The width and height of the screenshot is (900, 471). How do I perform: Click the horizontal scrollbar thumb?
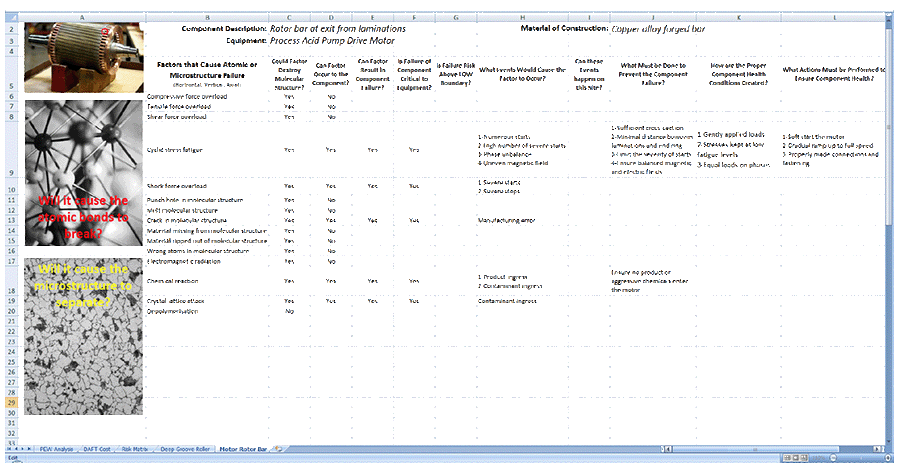click(756, 449)
